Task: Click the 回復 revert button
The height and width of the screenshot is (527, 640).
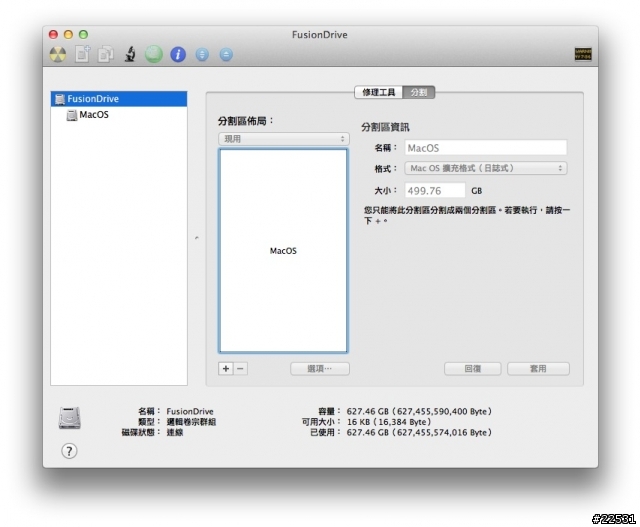Action: [x=473, y=369]
